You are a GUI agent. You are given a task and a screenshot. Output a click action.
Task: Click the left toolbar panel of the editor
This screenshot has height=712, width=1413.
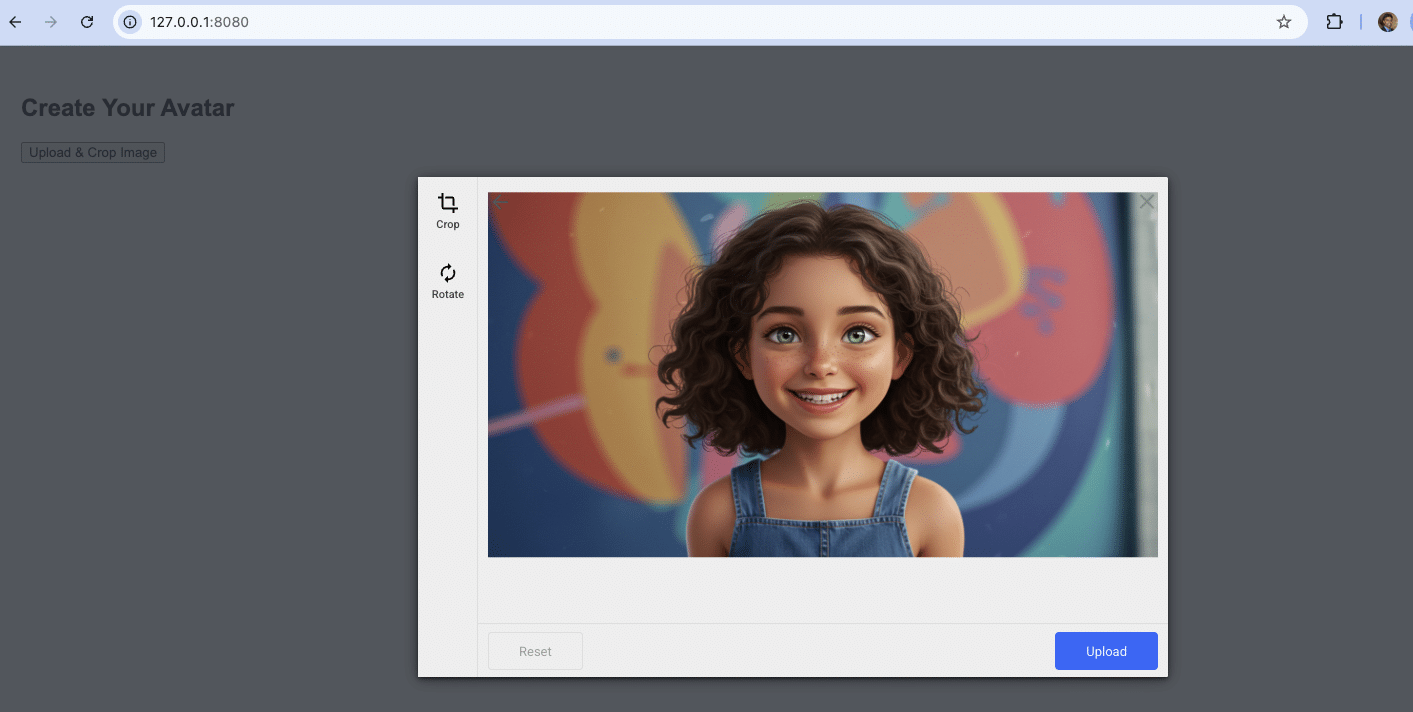[447, 450]
